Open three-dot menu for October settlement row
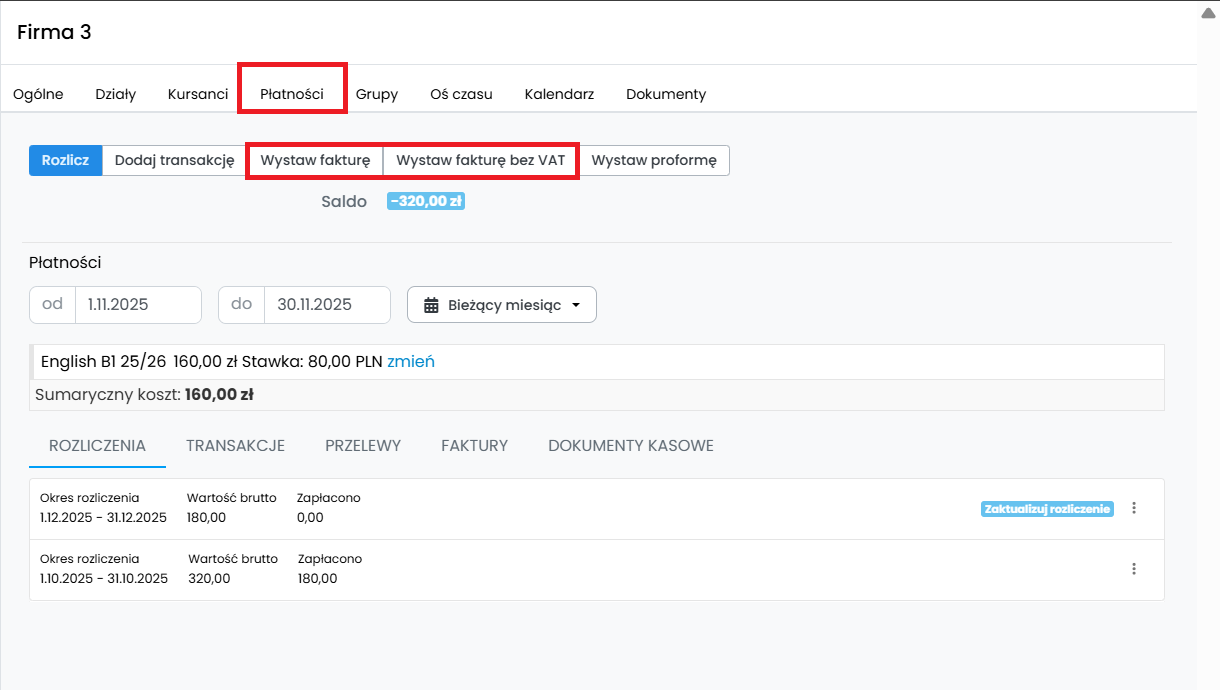The width and height of the screenshot is (1220, 690). [x=1133, y=569]
